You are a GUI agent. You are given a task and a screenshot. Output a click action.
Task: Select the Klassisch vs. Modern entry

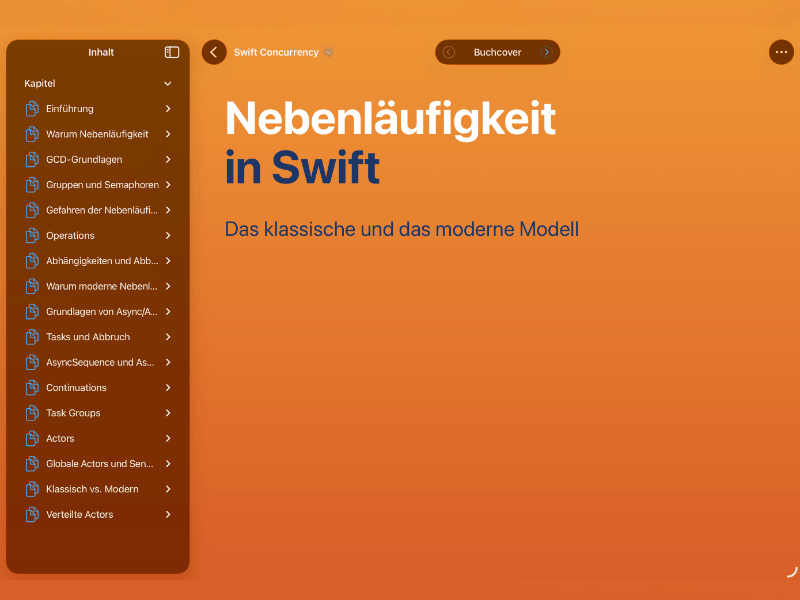(x=98, y=489)
